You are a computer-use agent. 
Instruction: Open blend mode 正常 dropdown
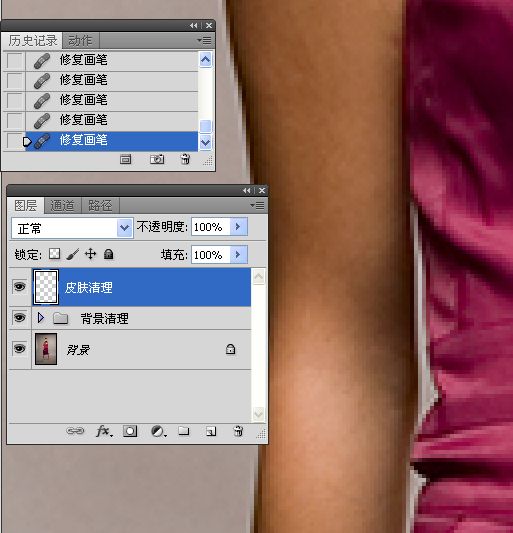click(124, 228)
